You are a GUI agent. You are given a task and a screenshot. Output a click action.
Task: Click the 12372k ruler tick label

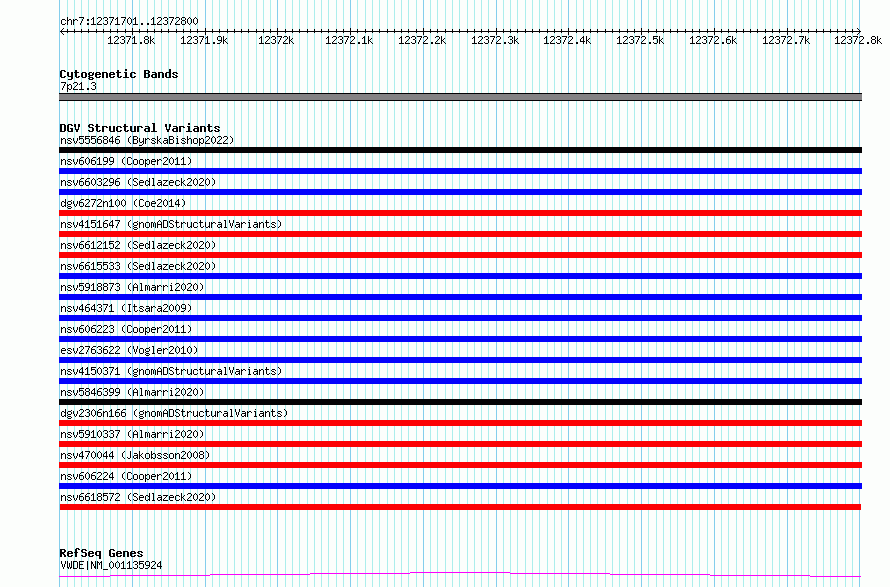tap(276, 40)
